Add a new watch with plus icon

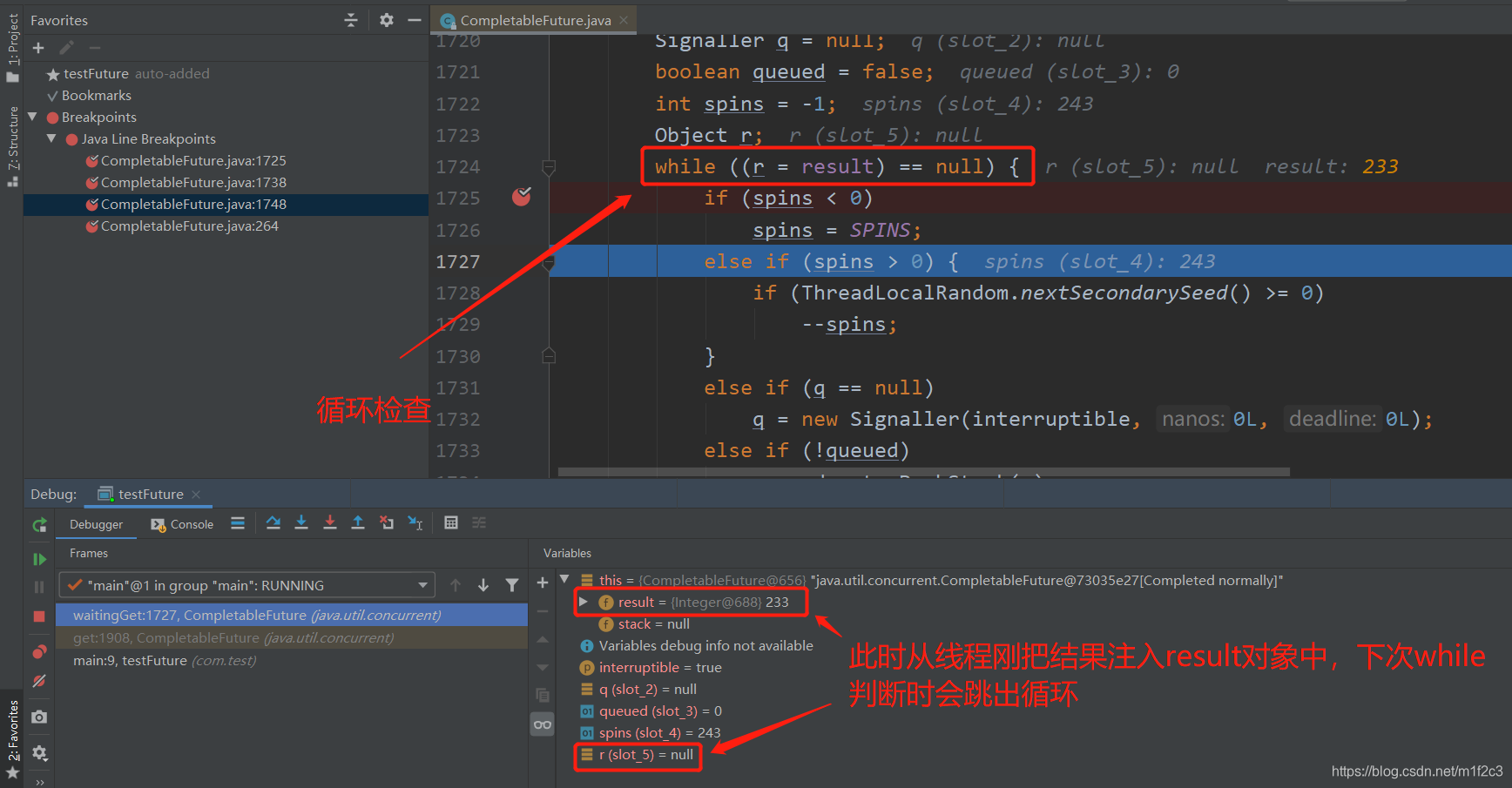(x=543, y=583)
